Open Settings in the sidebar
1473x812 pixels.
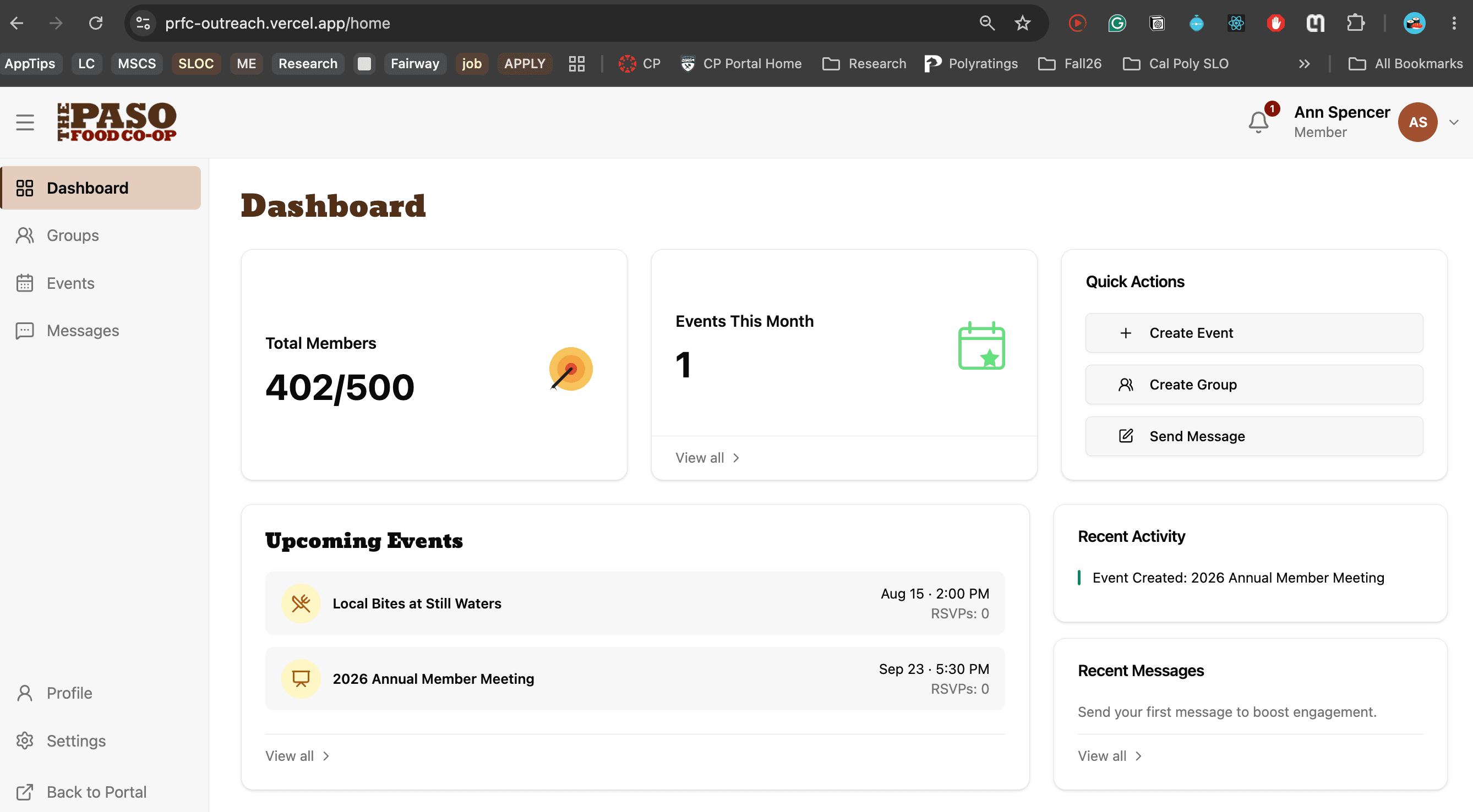pyautogui.click(x=101, y=741)
